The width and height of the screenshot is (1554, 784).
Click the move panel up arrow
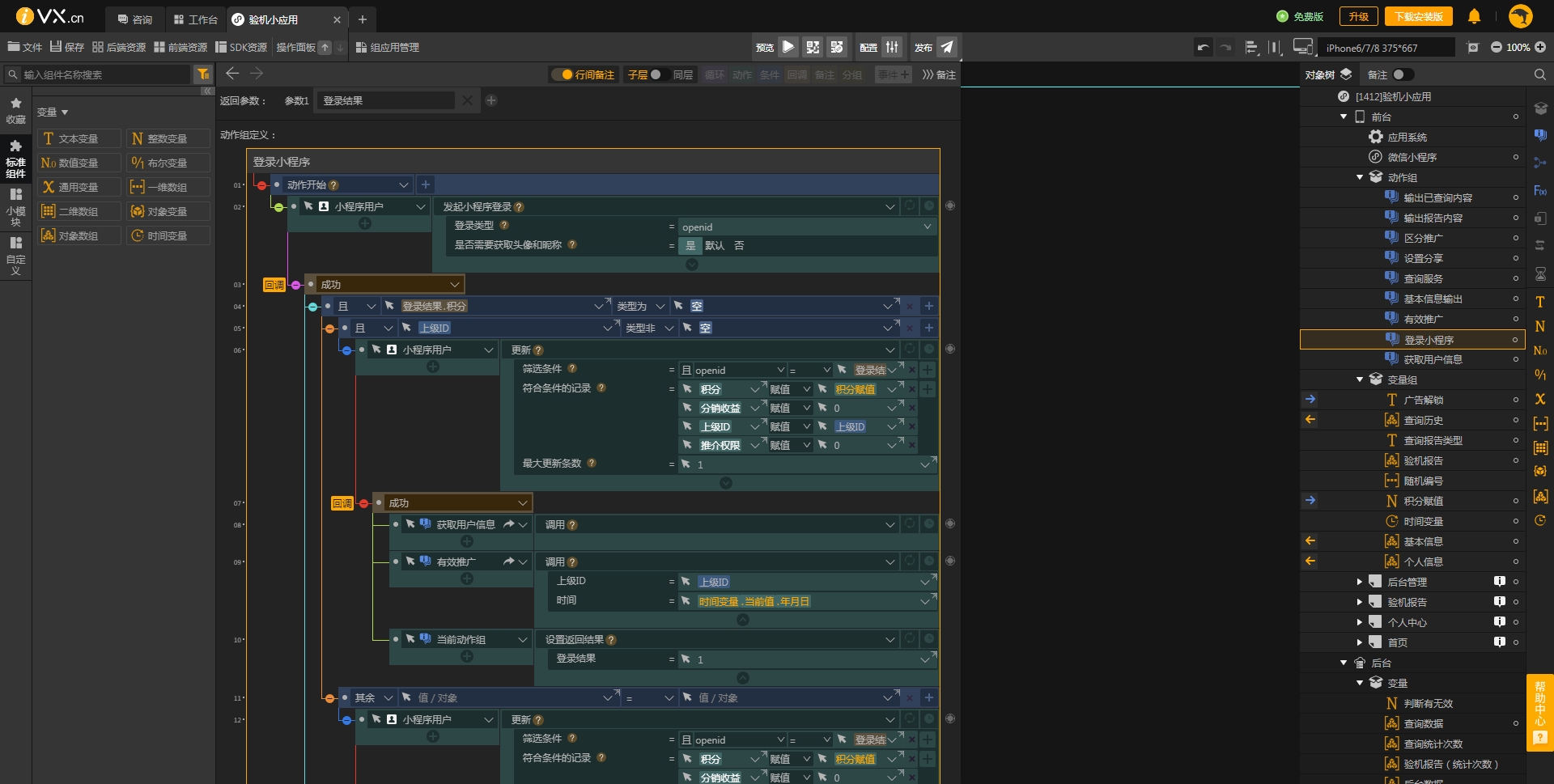pos(325,48)
